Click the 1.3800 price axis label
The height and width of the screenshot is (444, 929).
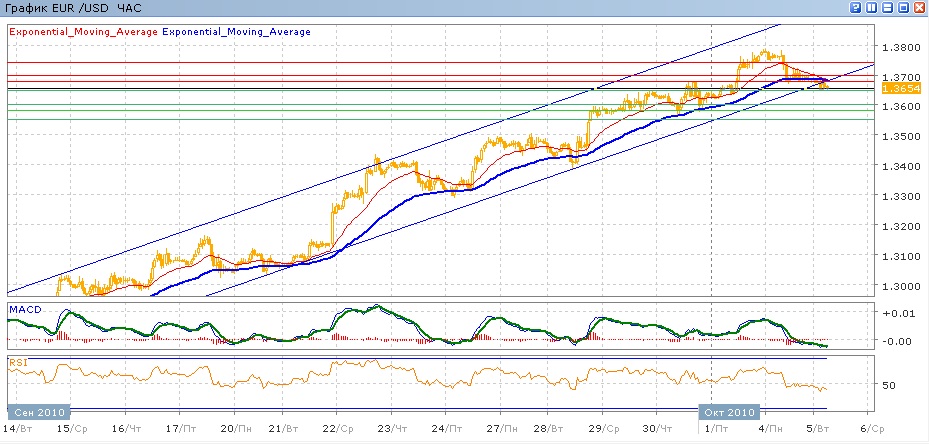tap(897, 47)
